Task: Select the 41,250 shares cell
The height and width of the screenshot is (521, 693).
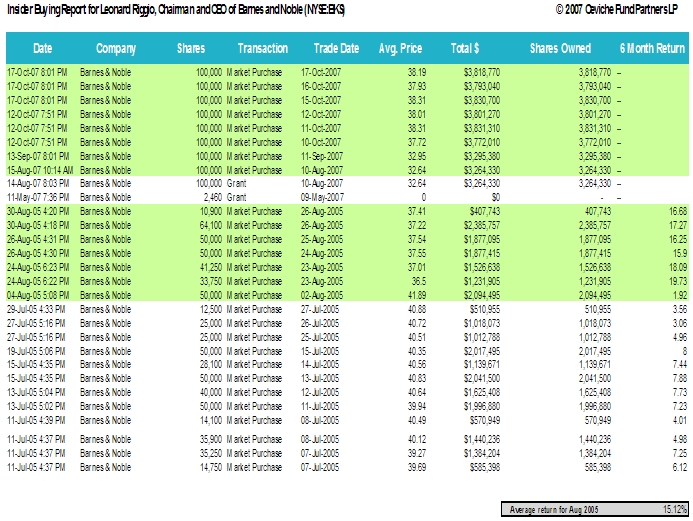Action: [x=210, y=267]
